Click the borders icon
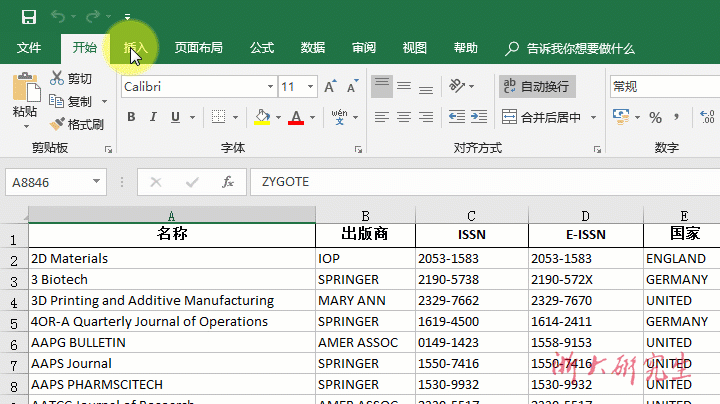 [219, 117]
